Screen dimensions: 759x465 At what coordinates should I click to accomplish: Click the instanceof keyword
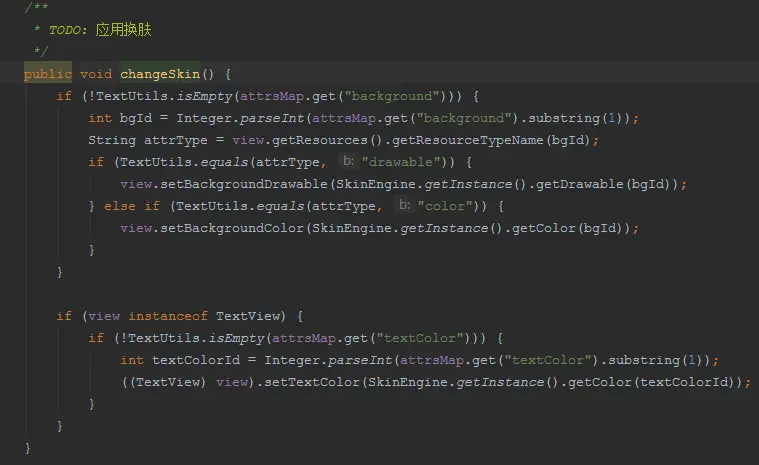click(168, 316)
